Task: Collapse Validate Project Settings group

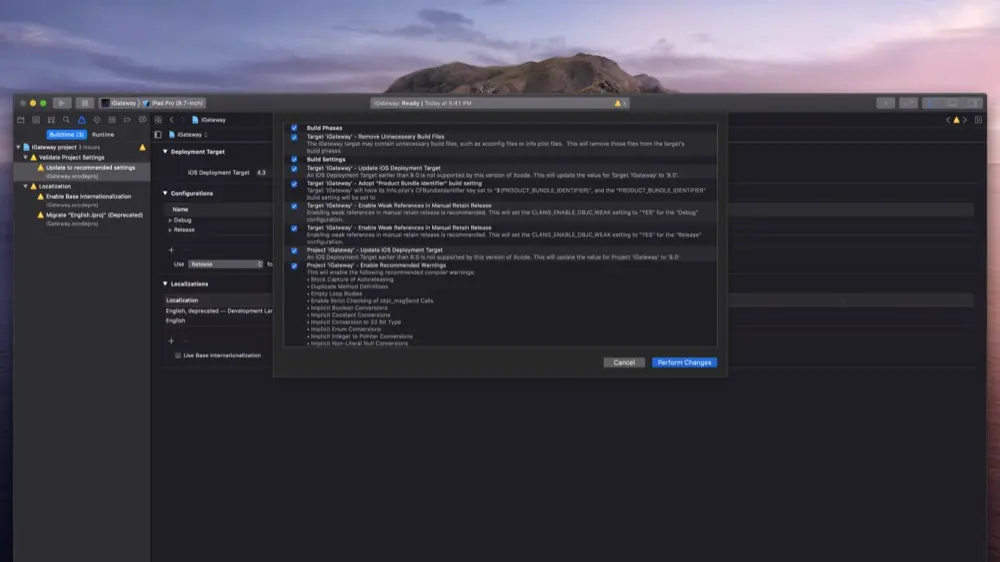Action: pyautogui.click(x=26, y=157)
